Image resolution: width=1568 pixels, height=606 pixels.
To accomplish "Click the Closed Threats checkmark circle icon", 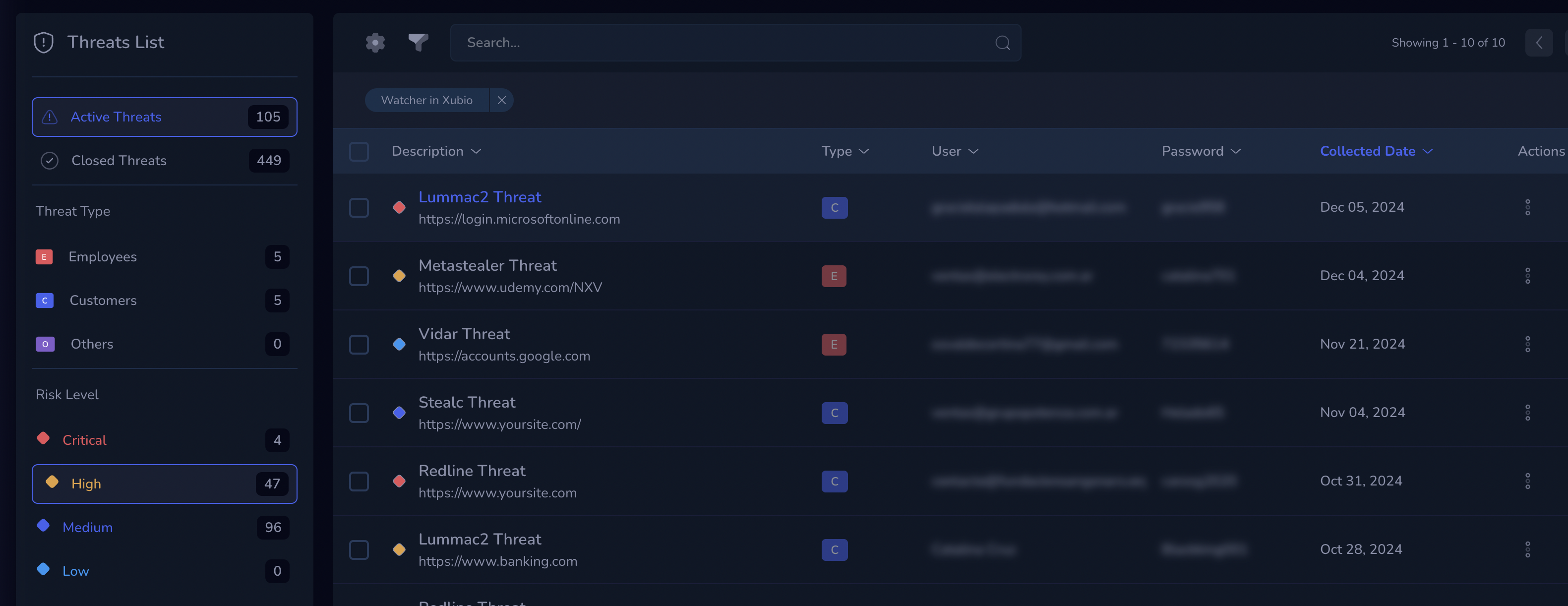I will click(x=49, y=161).
